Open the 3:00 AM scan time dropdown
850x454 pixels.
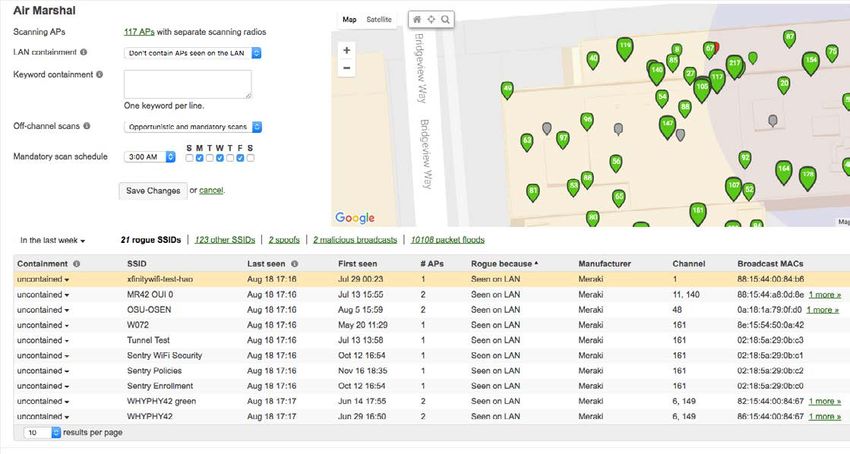click(x=150, y=157)
